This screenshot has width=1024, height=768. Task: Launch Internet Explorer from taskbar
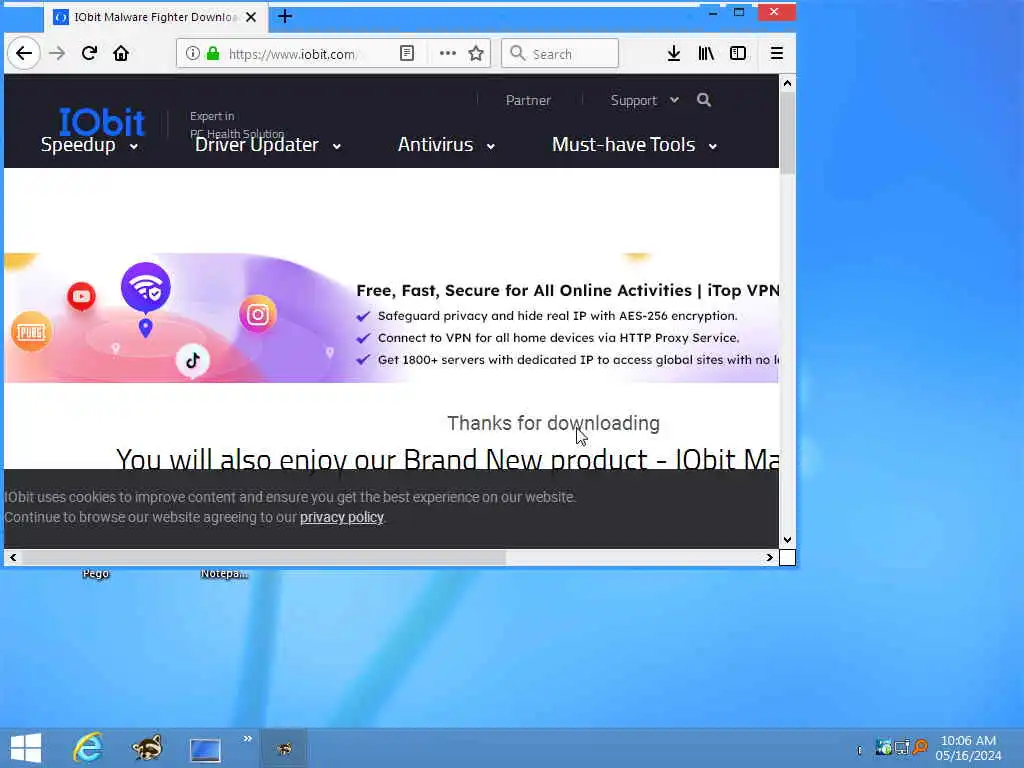point(88,748)
